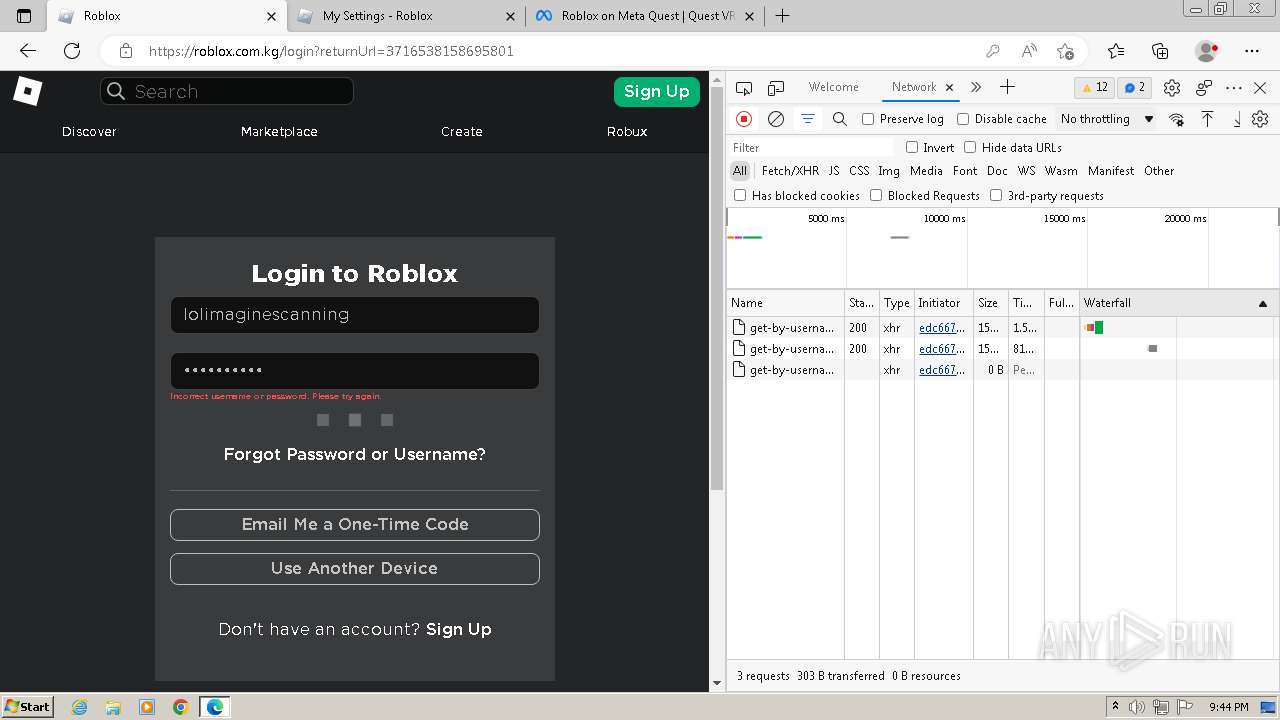Toggle Waterfall column sort arrow
The image size is (1280, 720).
(1262, 303)
